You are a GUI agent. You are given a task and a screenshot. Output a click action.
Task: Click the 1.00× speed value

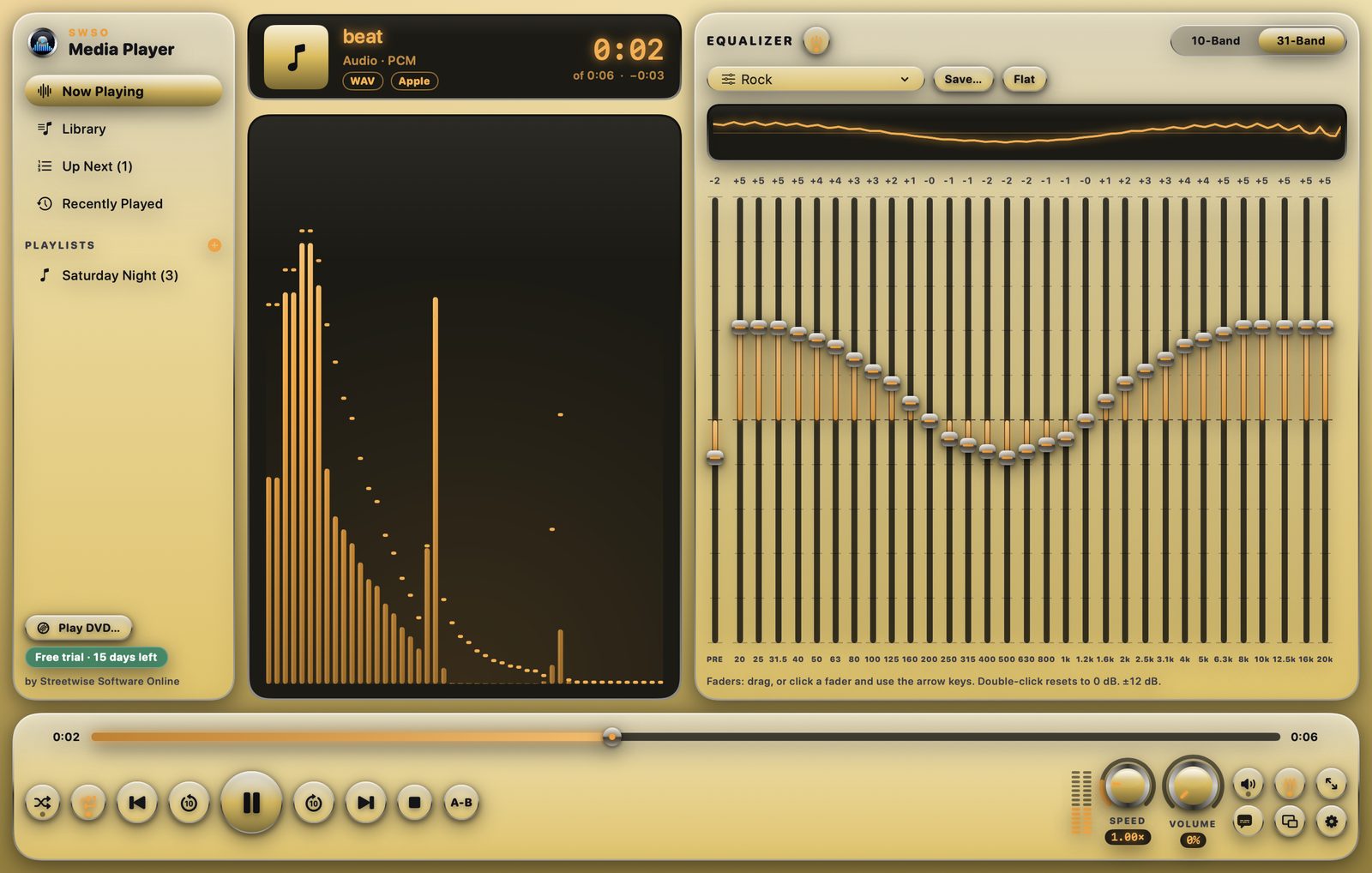[x=1128, y=837]
